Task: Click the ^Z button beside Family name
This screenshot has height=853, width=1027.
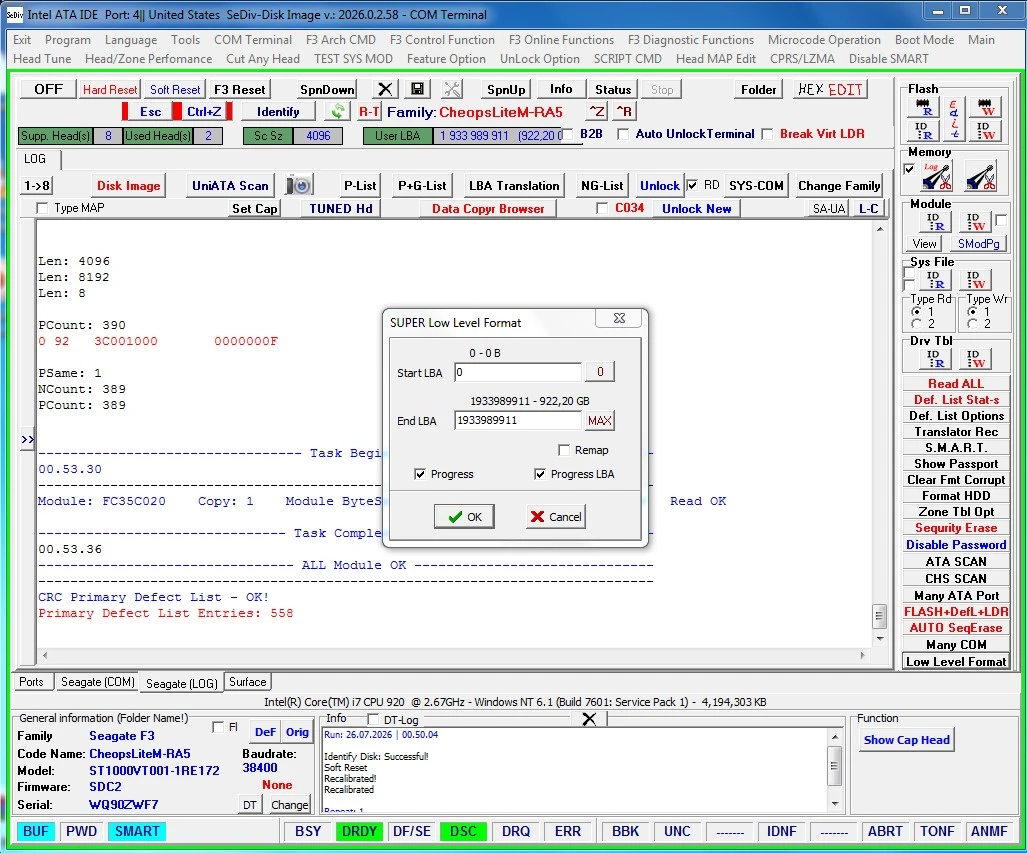Action: 597,111
